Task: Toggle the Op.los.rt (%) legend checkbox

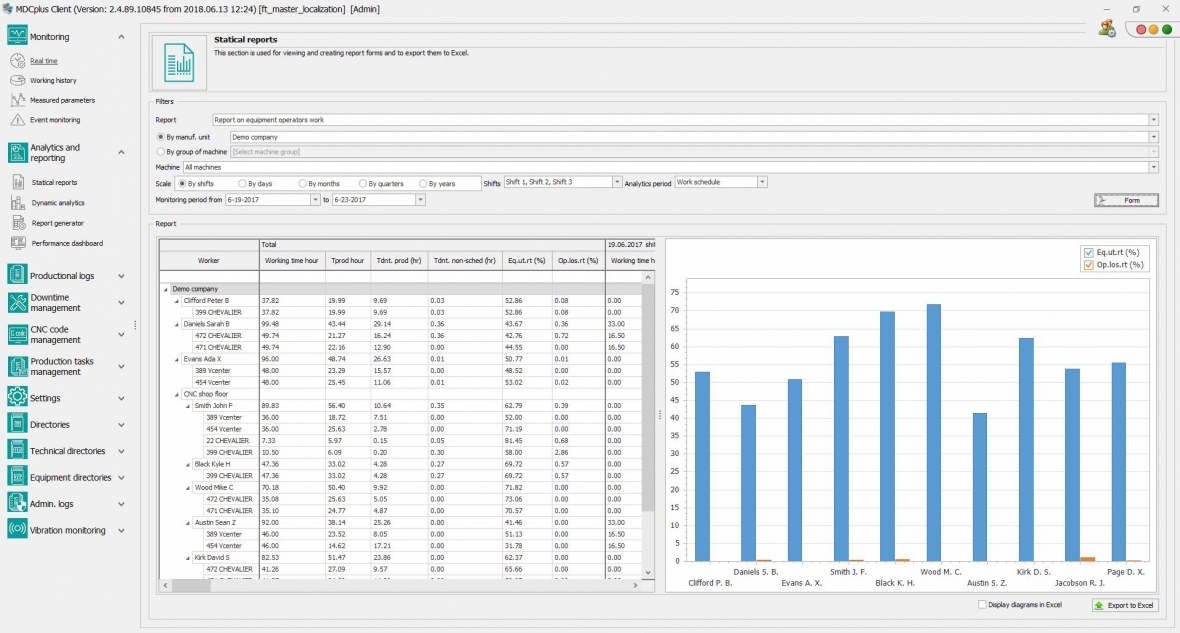Action: pyautogui.click(x=1088, y=265)
